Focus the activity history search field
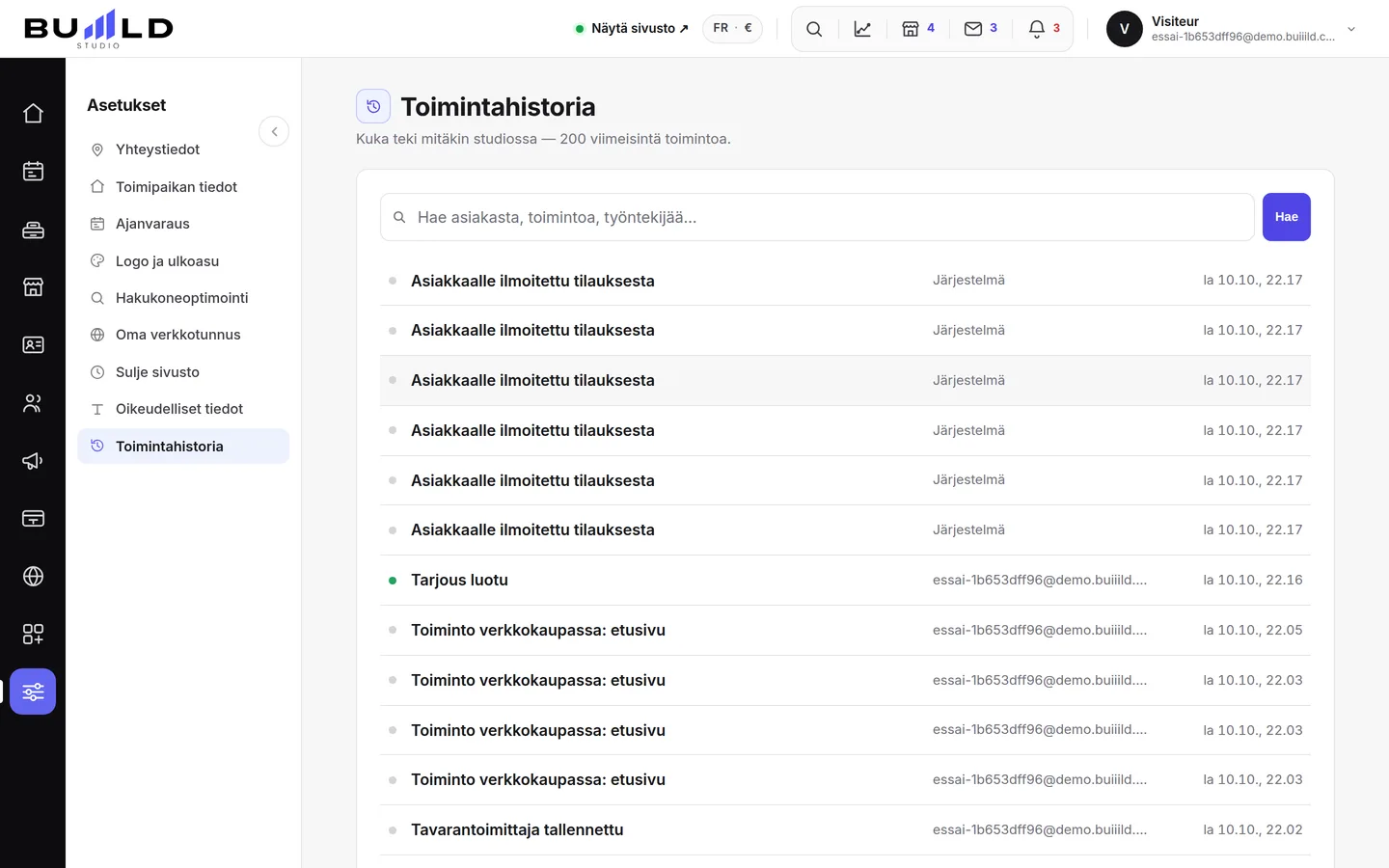This screenshot has height=868, width=1389. point(817,217)
